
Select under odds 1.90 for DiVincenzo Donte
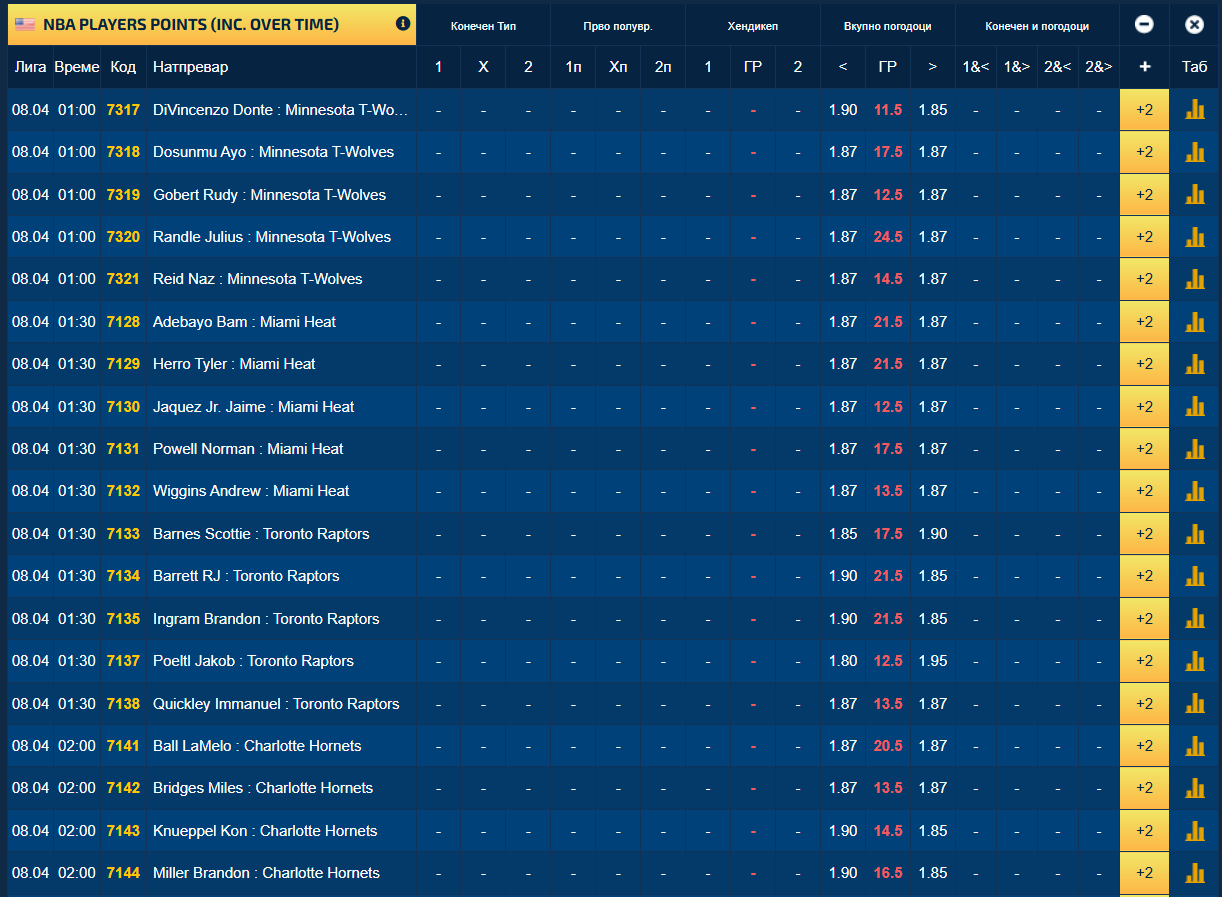(x=843, y=110)
